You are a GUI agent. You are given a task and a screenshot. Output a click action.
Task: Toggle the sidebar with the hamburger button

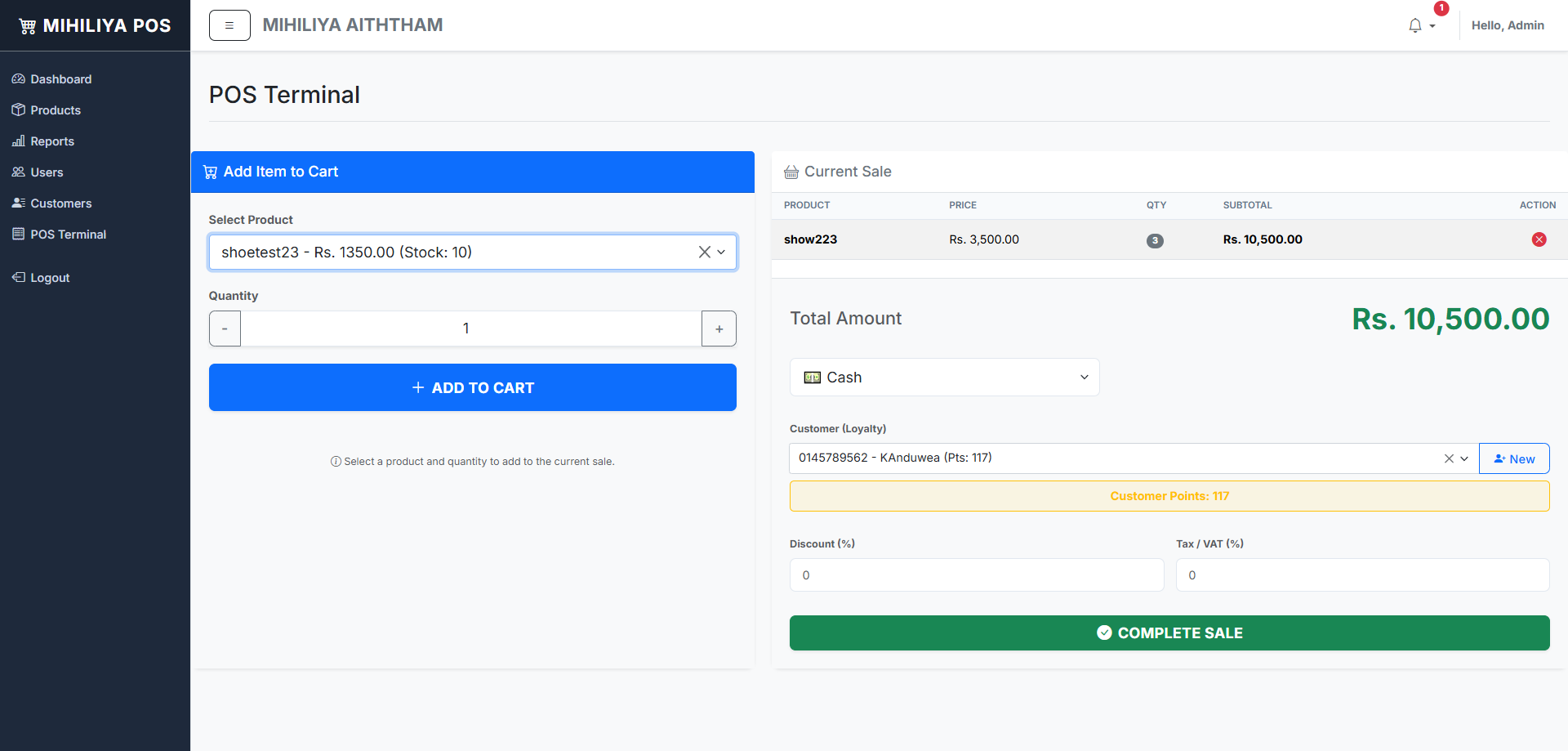pos(229,25)
